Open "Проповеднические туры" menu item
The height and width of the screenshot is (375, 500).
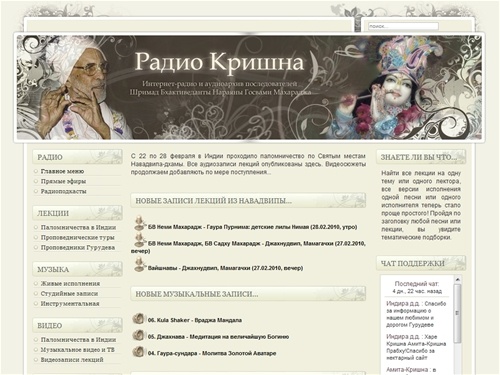tap(78, 237)
